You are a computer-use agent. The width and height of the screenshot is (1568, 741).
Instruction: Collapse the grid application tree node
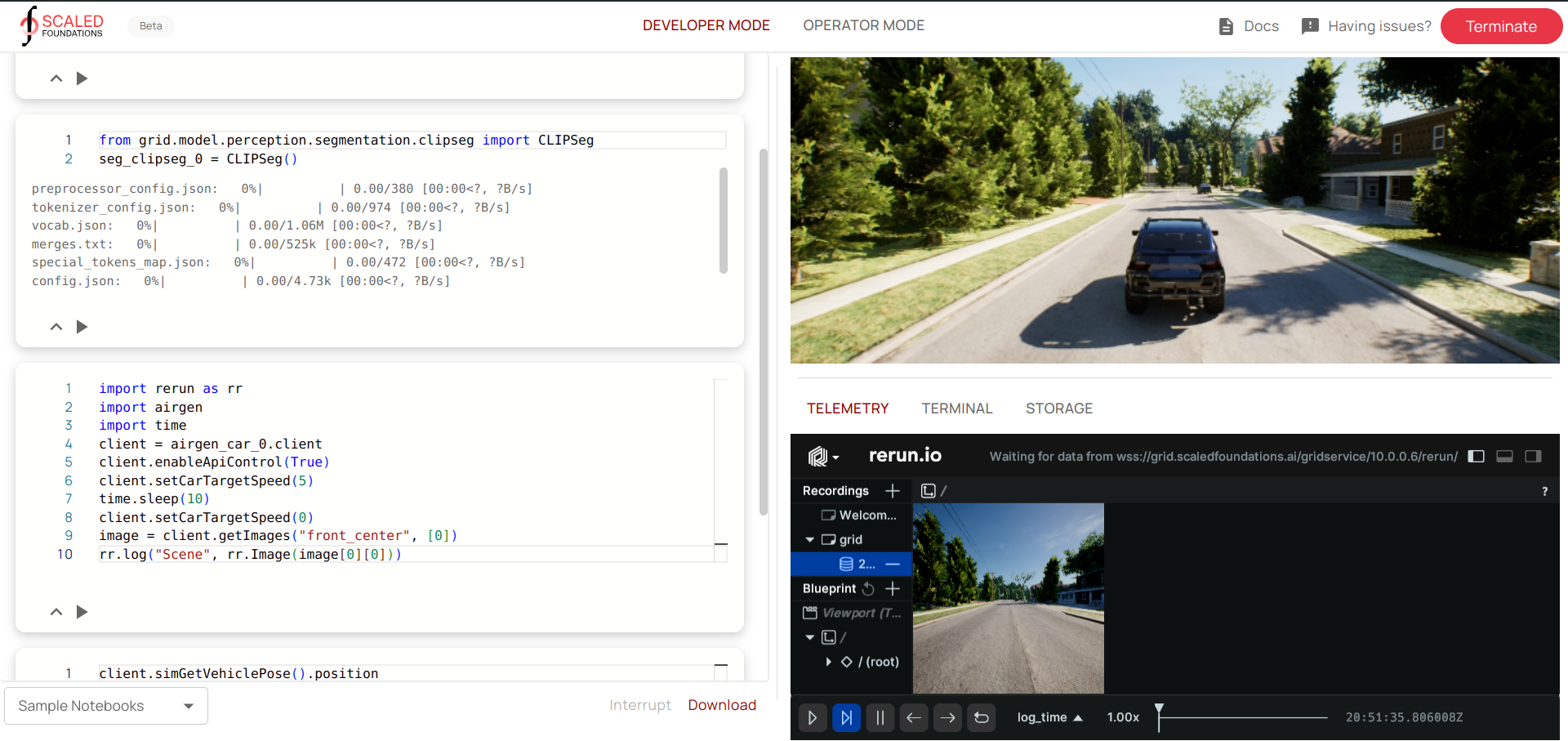coord(810,539)
